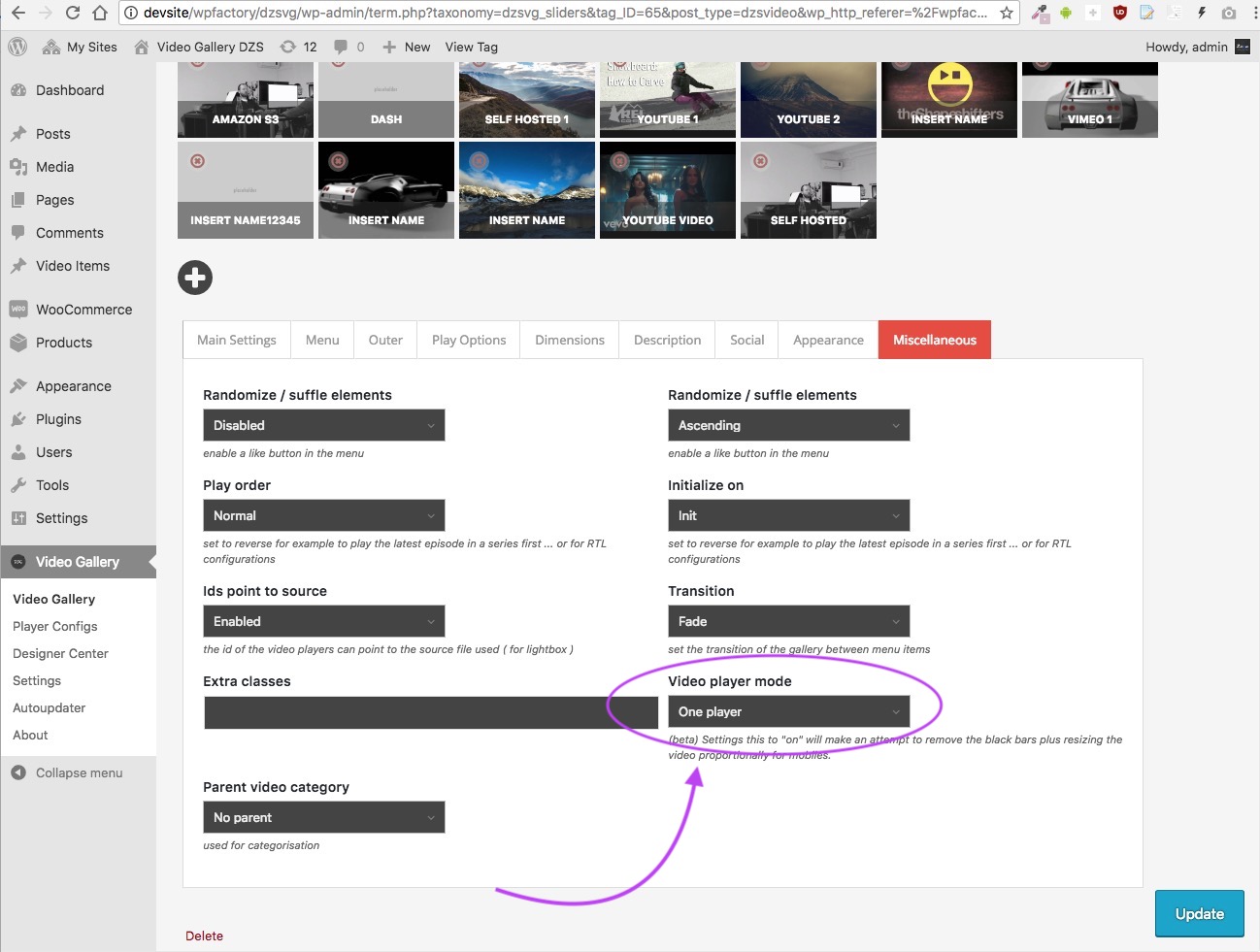Open the Play order Normal dropdown
This screenshot has height=952, width=1260.
pos(324,515)
